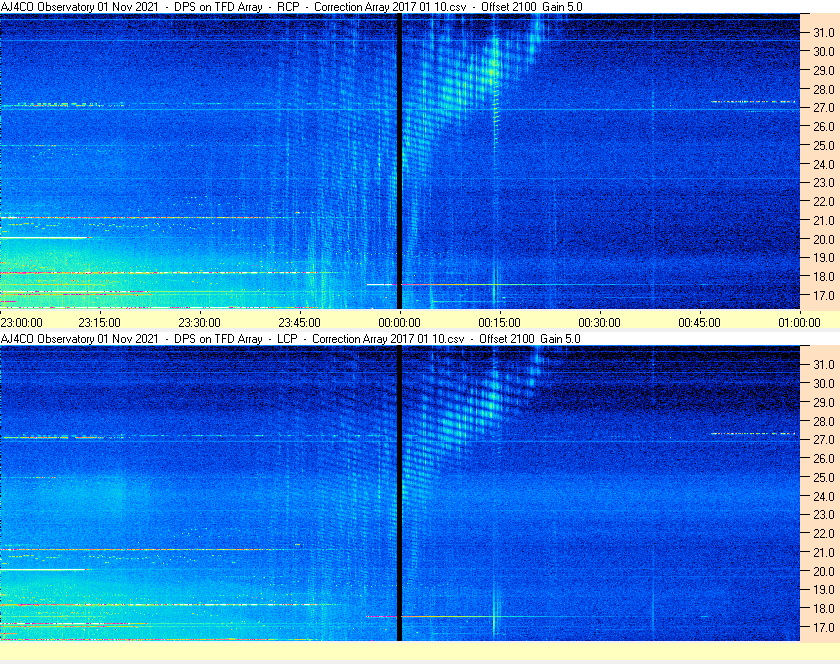
Task: Pick the 19.0 frequency label in LCP panel
Action: click(824, 590)
